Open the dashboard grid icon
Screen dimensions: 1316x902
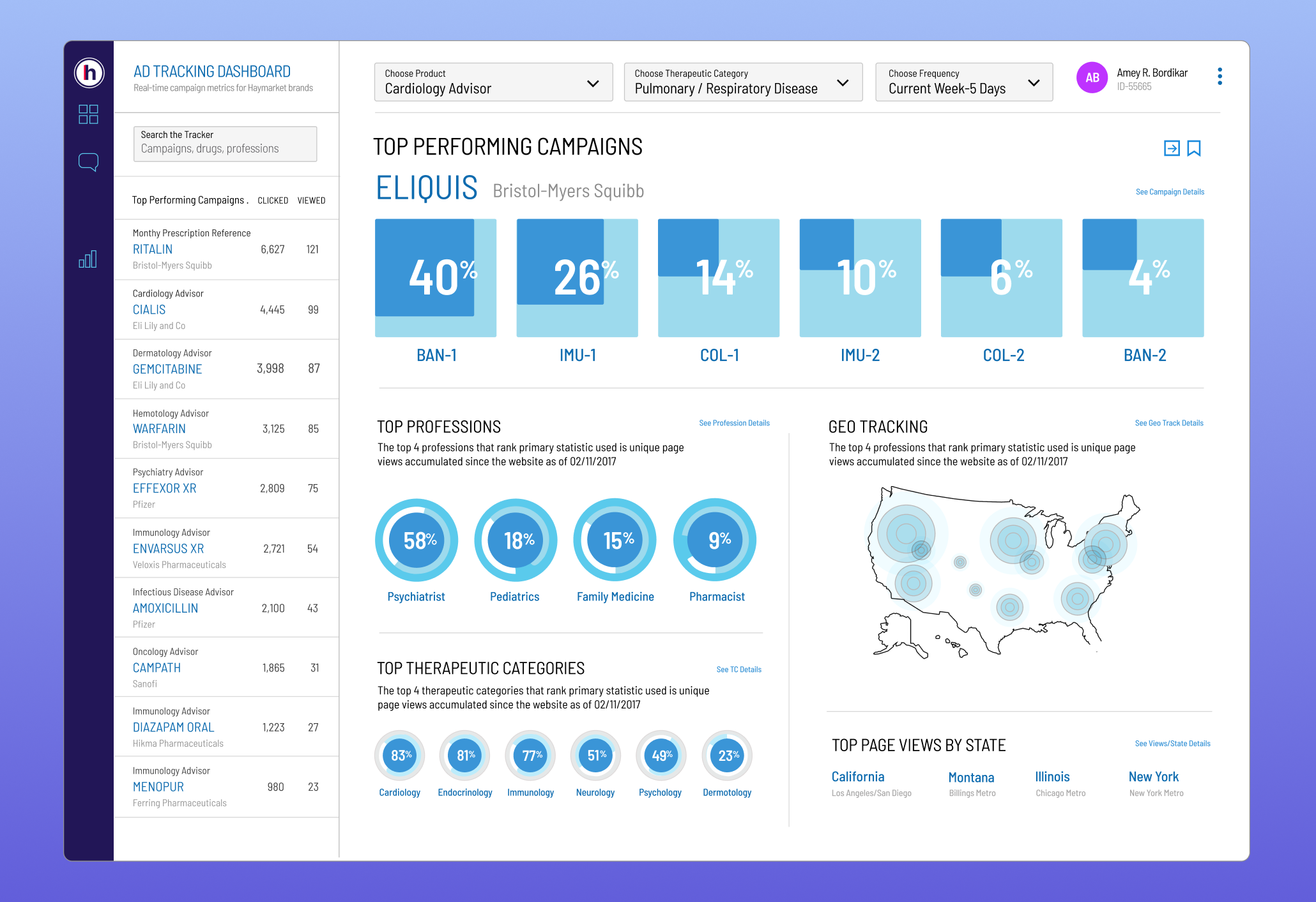point(88,114)
